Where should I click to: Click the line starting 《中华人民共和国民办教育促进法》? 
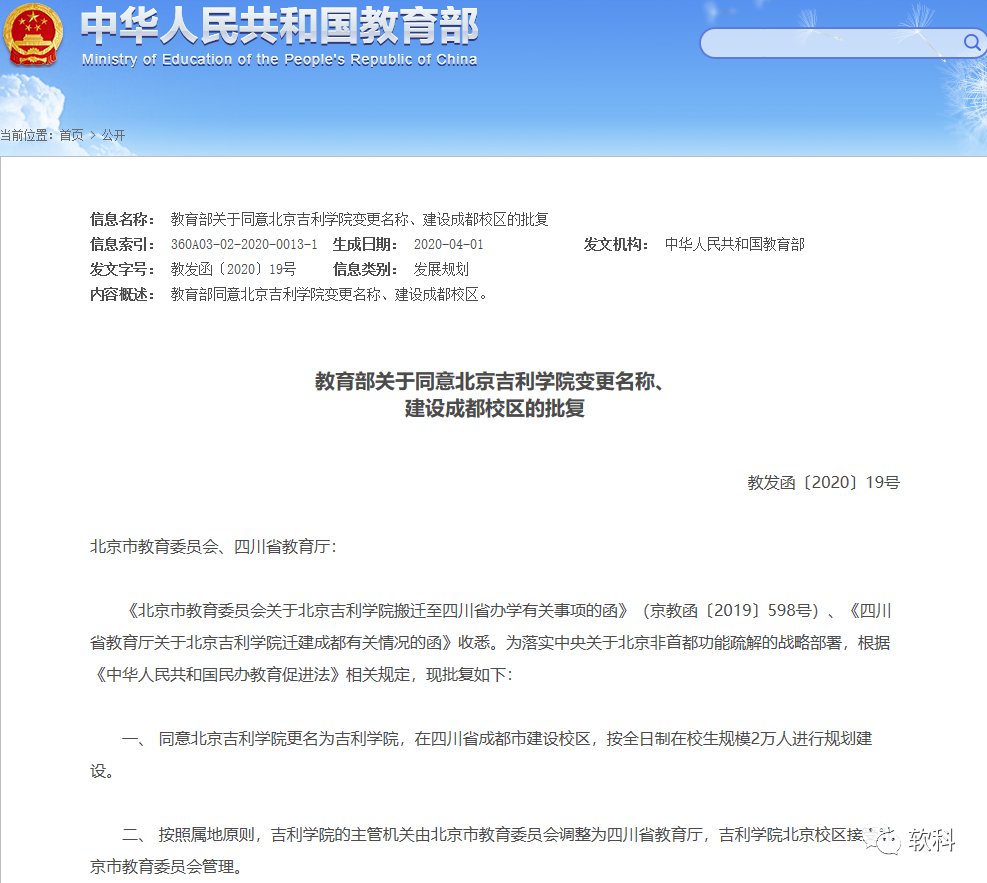302,675
